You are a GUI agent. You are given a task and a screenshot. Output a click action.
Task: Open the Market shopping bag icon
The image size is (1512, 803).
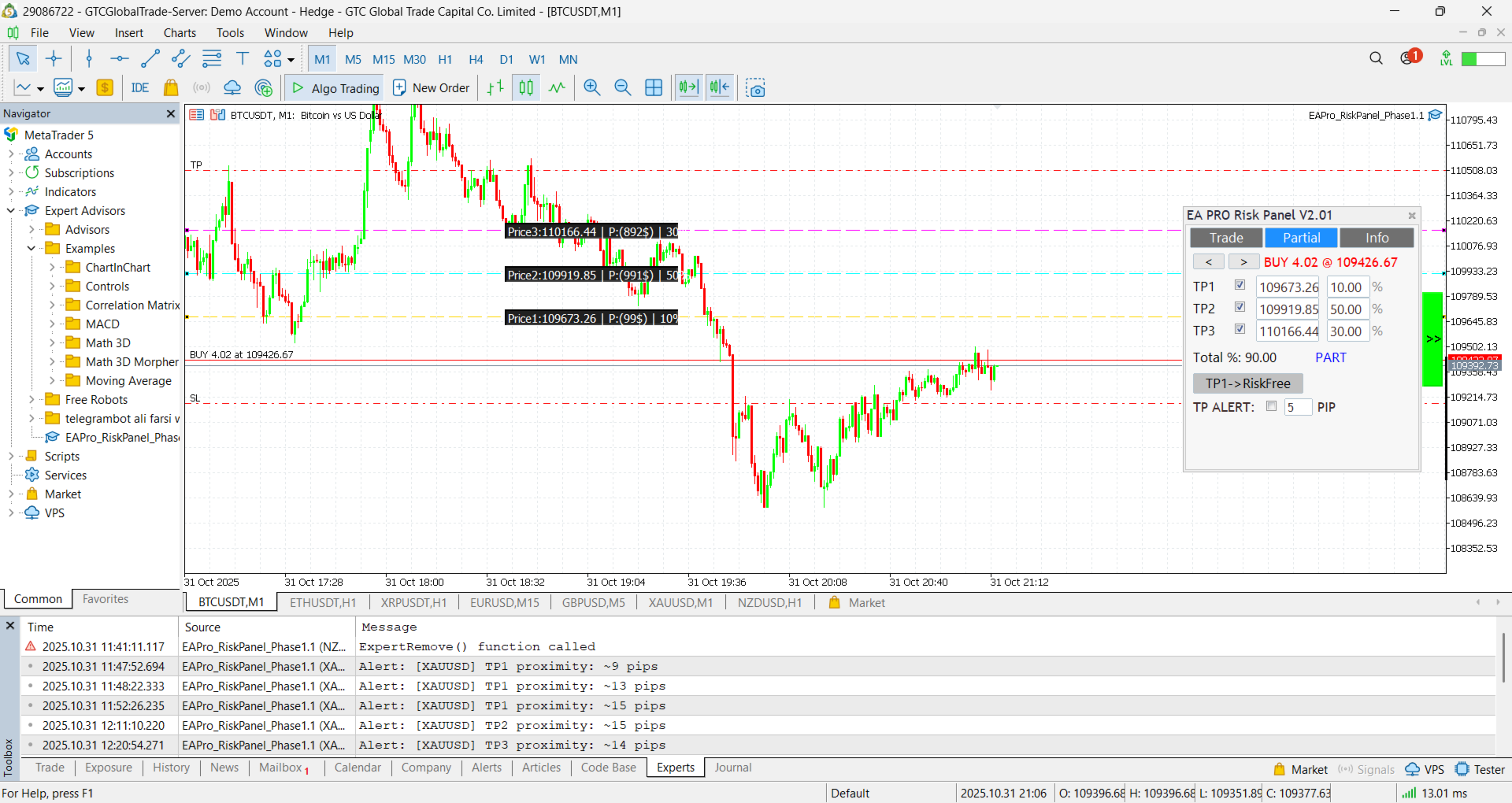click(171, 88)
